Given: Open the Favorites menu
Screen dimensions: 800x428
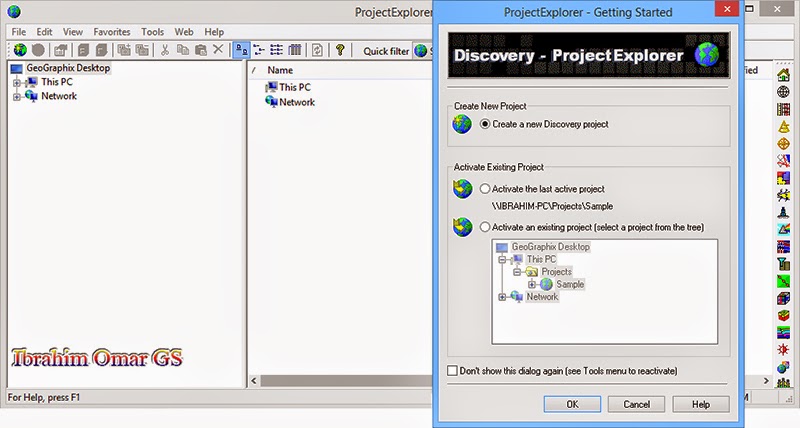Looking at the screenshot, I should click(x=112, y=32).
